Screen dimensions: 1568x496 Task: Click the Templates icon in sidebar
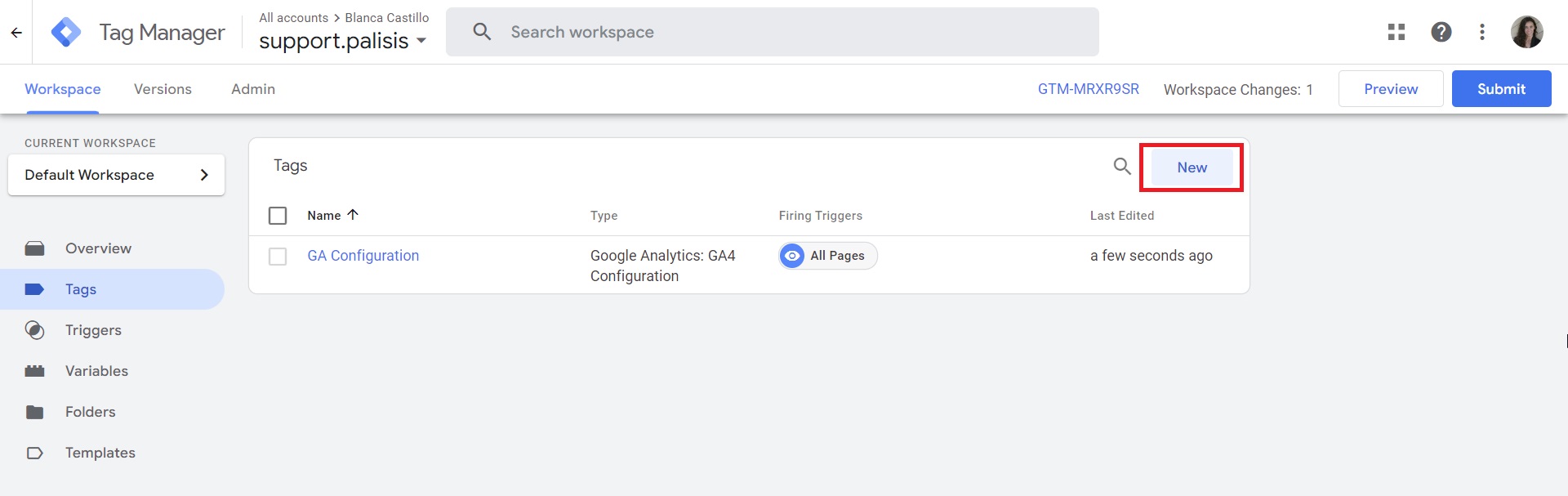[x=34, y=453]
